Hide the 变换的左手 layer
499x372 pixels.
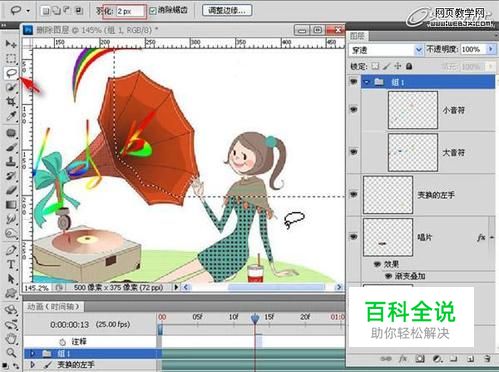[353, 194]
